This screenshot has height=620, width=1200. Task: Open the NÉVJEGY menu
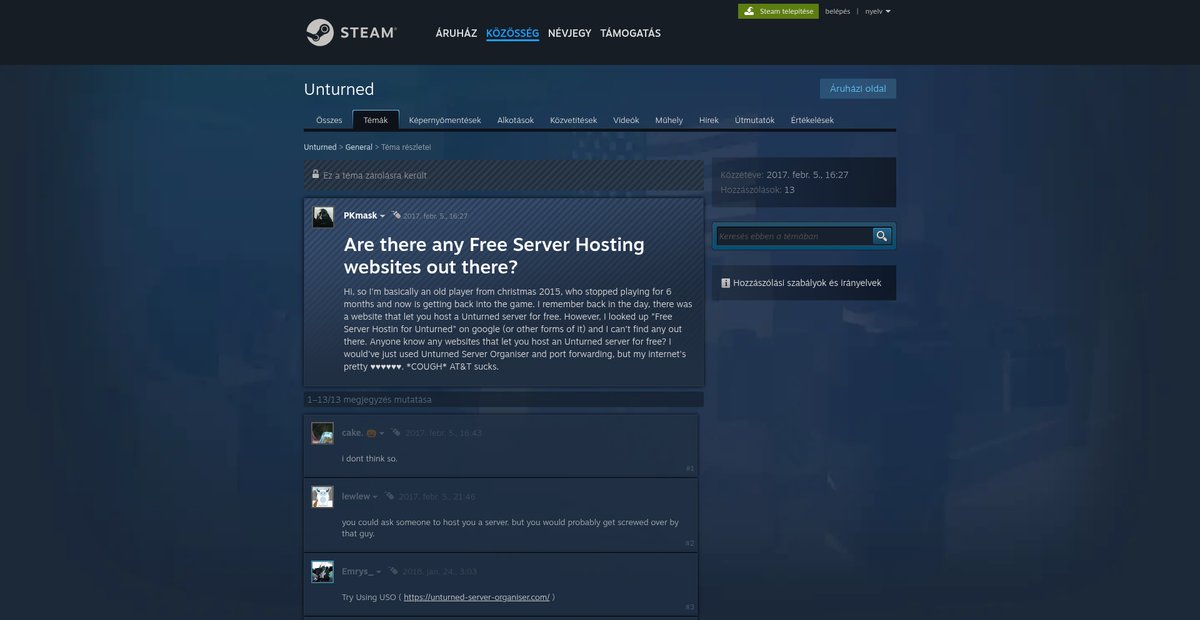pos(569,33)
